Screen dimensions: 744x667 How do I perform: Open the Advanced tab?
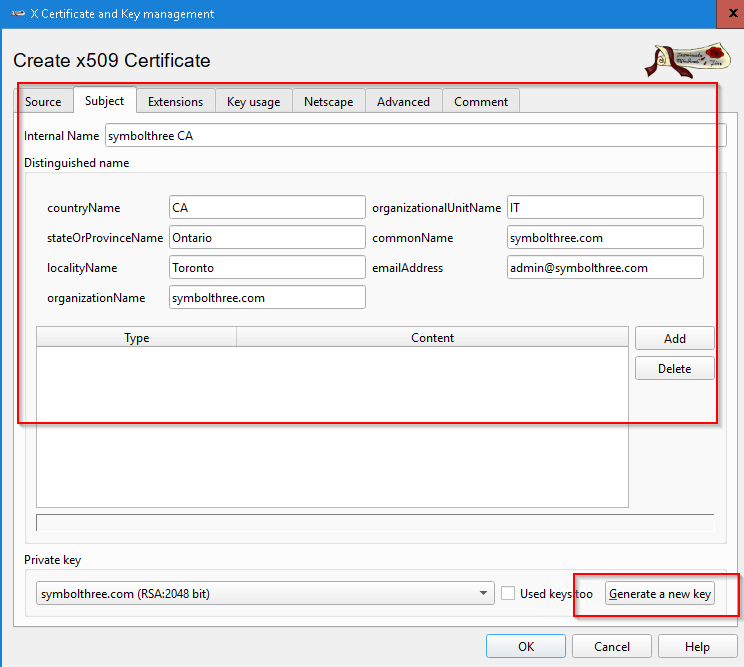(x=403, y=101)
